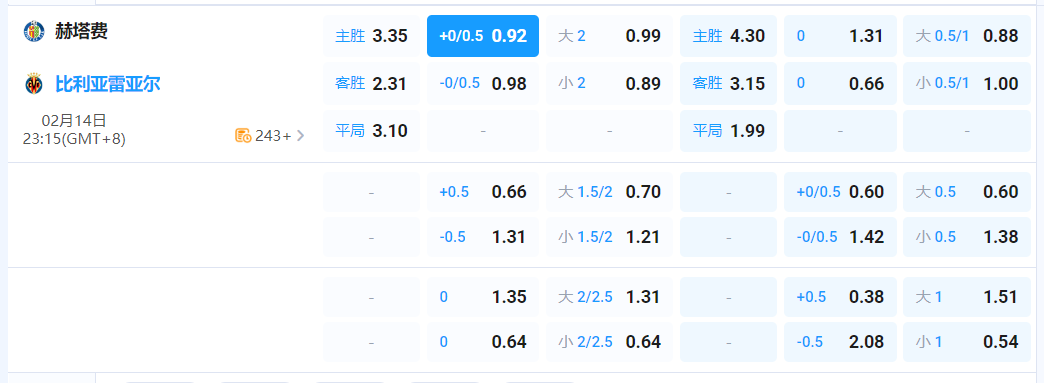Viewport: 1044px width, 383px height.
Task: Open the 243+ additional markets count
Action: coord(273,136)
